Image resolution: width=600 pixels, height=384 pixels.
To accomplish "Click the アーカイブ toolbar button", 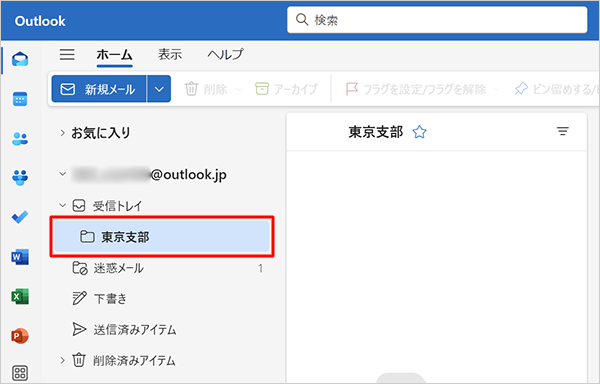I will (x=286, y=89).
